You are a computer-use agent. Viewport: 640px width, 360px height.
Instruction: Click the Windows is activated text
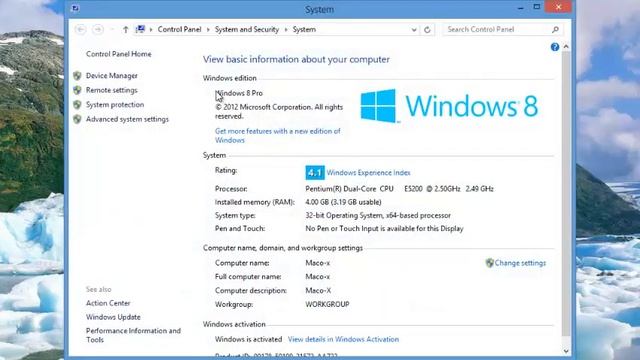(x=249, y=339)
